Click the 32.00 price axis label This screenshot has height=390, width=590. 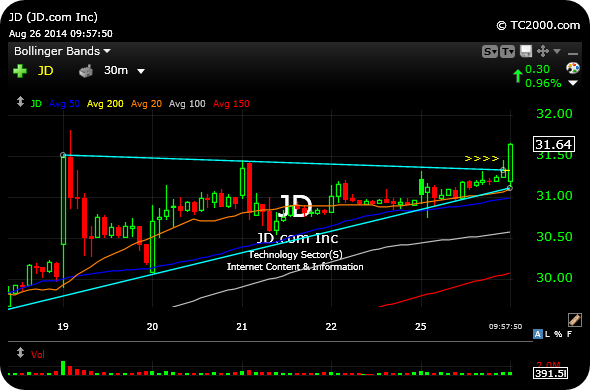[x=554, y=114]
